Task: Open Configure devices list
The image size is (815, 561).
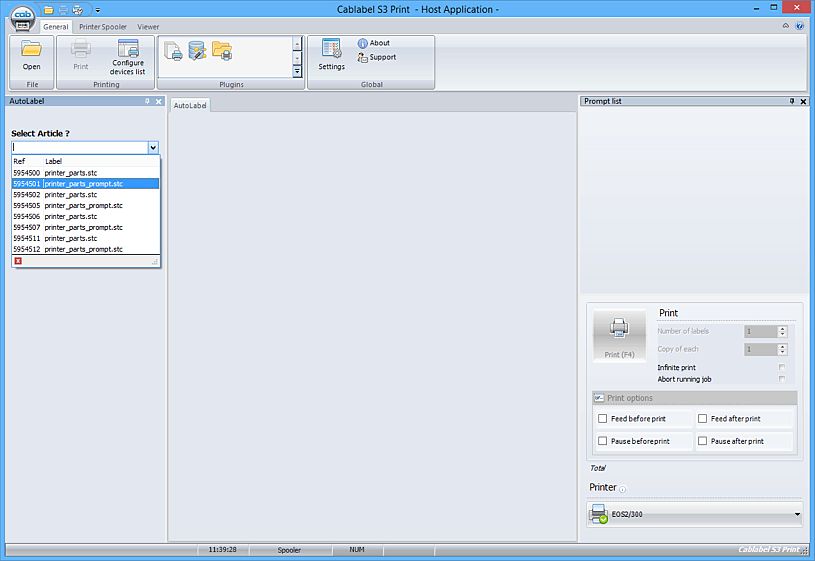Action: pos(127,57)
